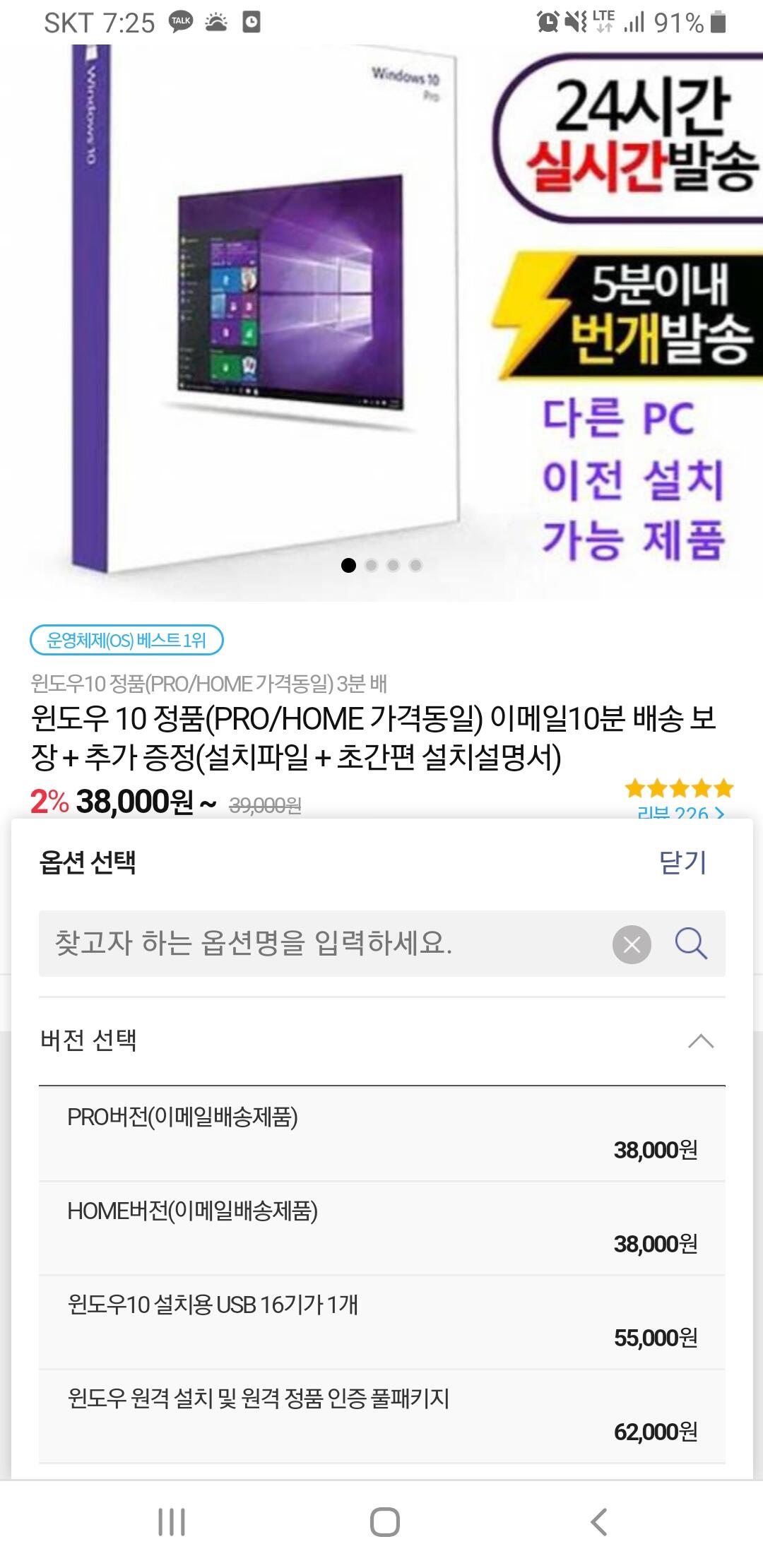Select PRO버전(이메일배송제품) option
Viewport: 763px width, 1568px height.
tap(382, 1134)
